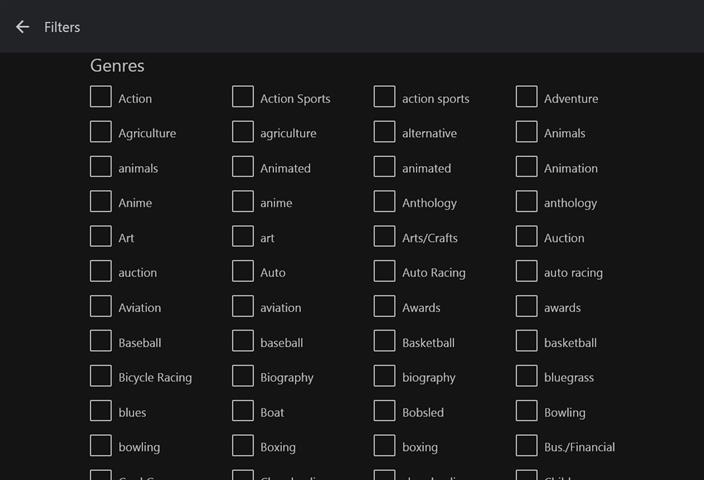The width and height of the screenshot is (704, 480).
Task: Tick the Action Sports checkbox
Action: tap(243, 97)
